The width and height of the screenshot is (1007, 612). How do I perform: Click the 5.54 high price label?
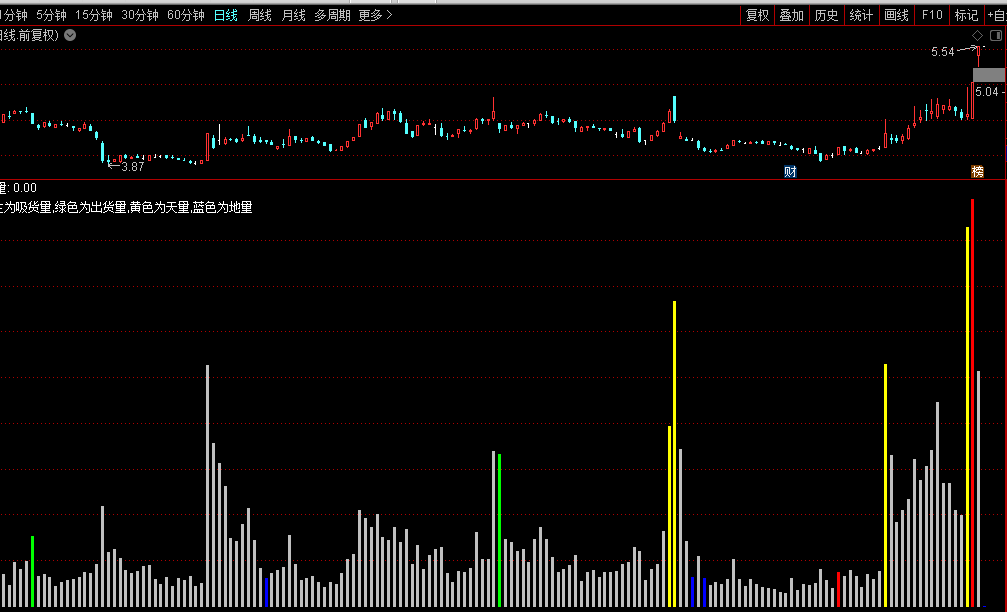tap(942, 51)
